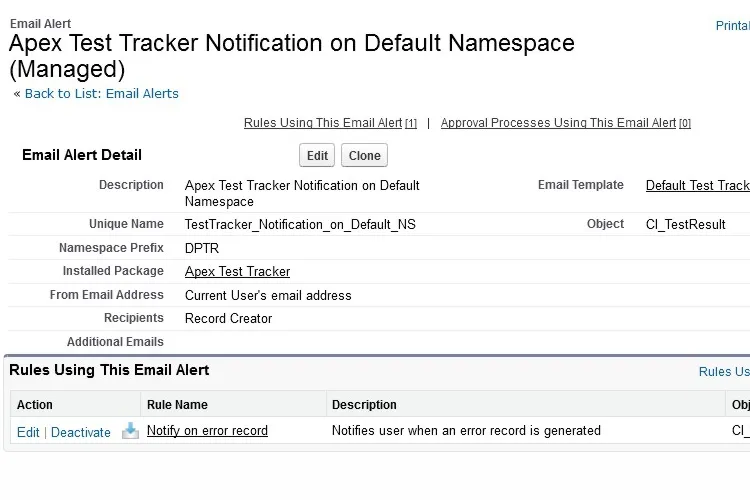The image size is (750, 500).
Task: Click the Clone button
Action: click(364, 156)
